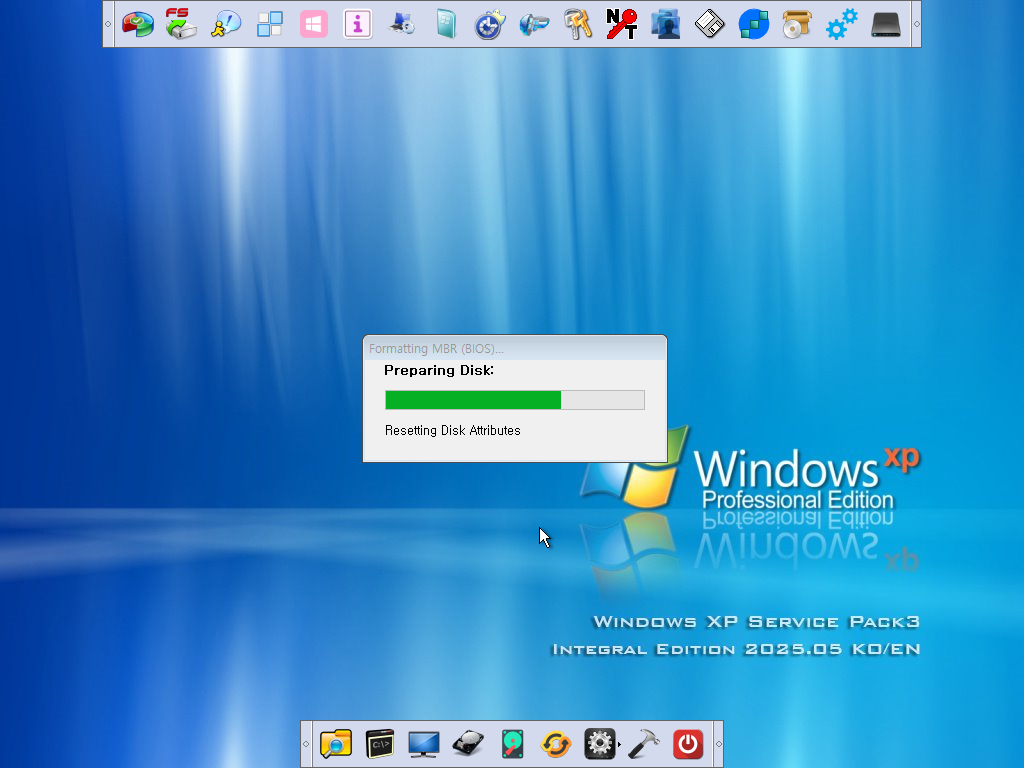This screenshot has height=768, width=1024.
Task: Click the "Resetting Disk Attributes" status text
Action: pos(453,430)
